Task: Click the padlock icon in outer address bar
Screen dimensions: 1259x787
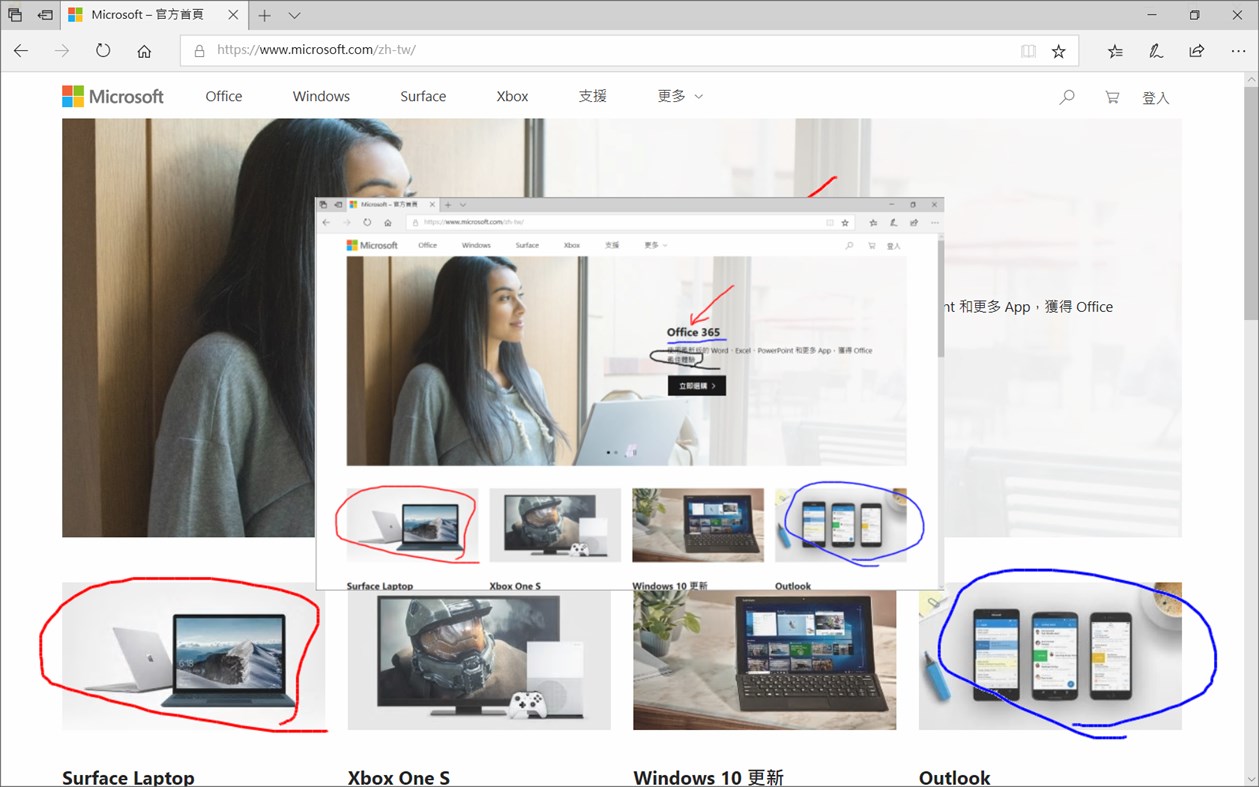Action: (x=198, y=50)
